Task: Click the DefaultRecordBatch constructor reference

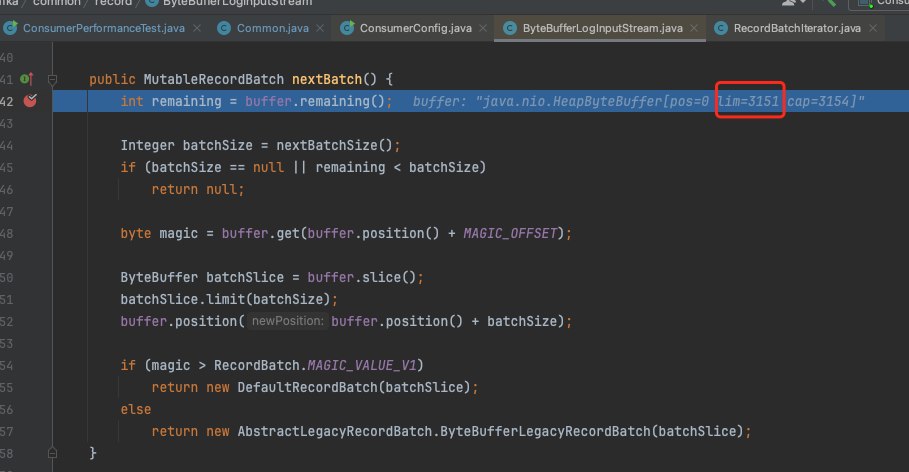Action: (307, 387)
